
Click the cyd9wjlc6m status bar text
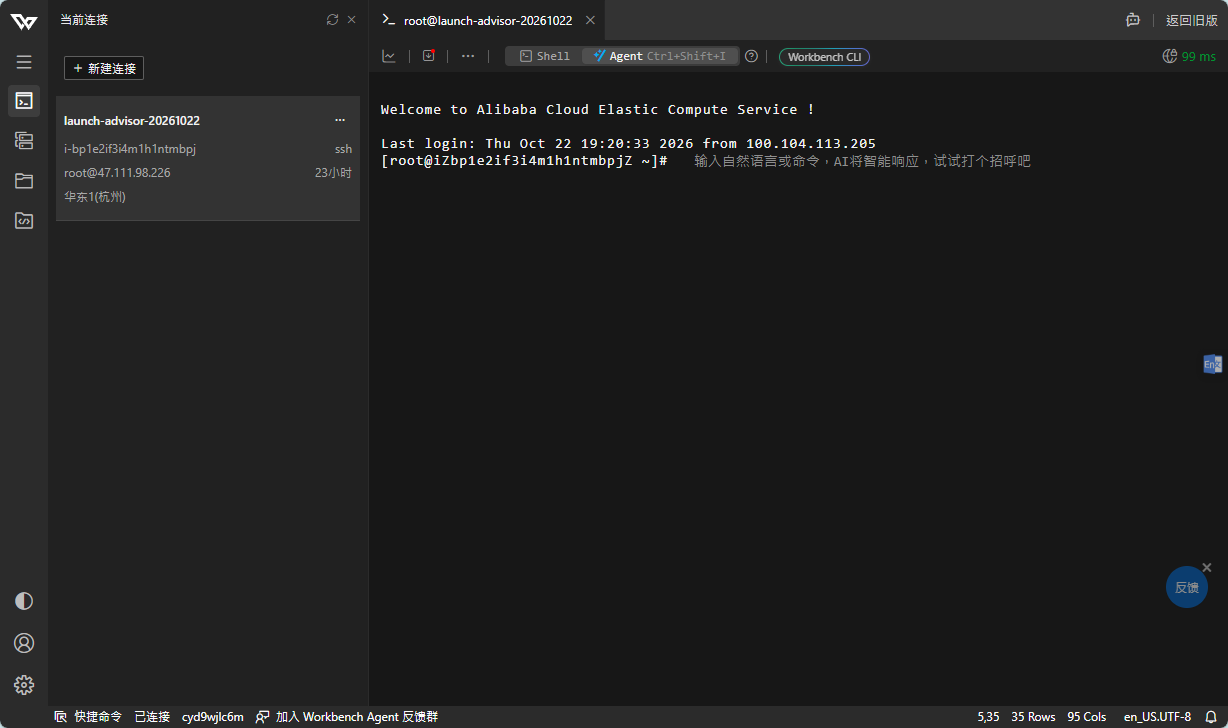212,717
